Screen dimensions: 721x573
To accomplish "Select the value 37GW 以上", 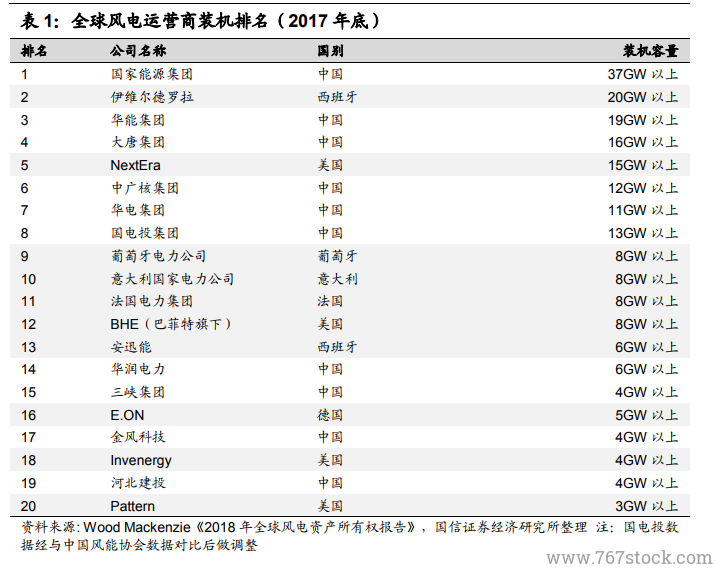I will [x=643, y=74].
